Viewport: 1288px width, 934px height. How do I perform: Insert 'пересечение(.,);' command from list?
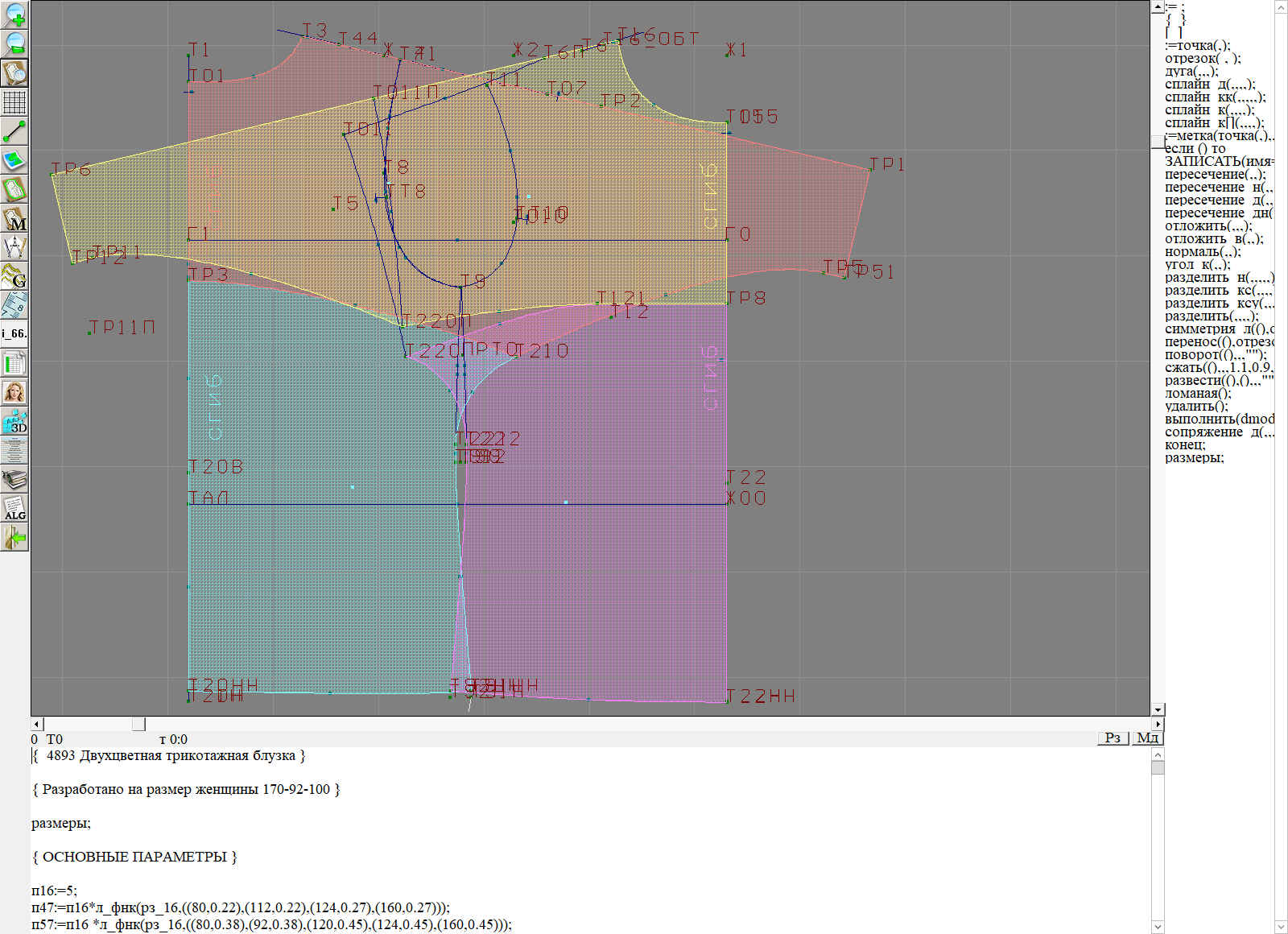(x=1215, y=174)
